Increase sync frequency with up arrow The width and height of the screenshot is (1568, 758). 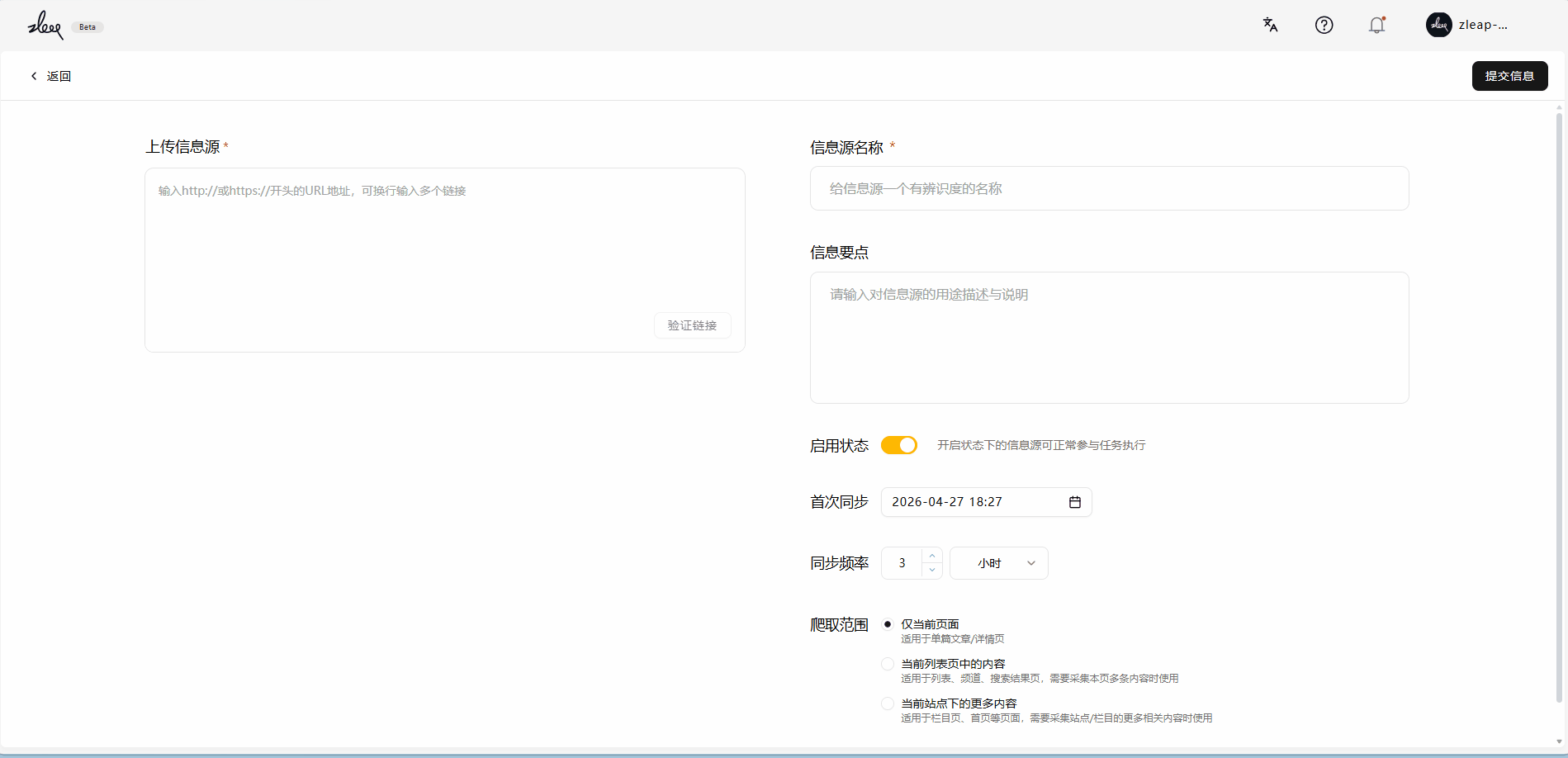pos(931,556)
